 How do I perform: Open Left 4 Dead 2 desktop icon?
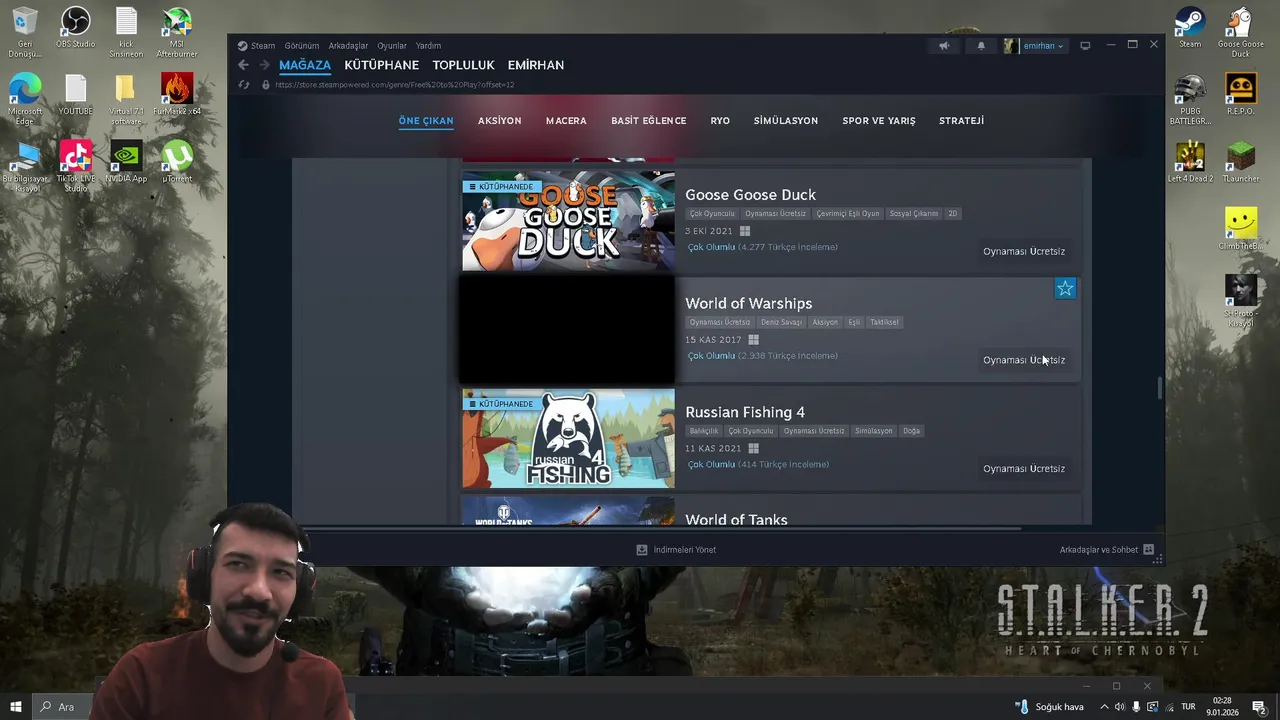(1190, 162)
